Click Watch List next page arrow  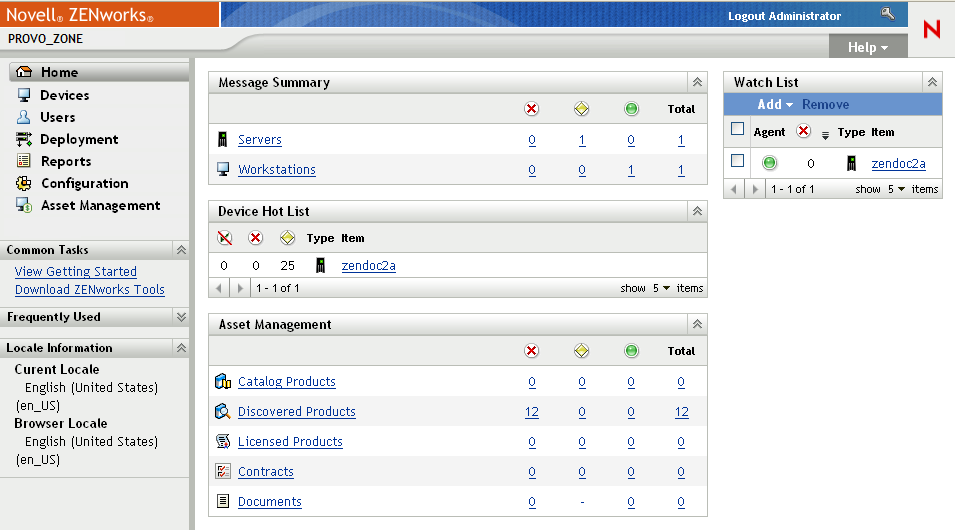tap(755, 189)
